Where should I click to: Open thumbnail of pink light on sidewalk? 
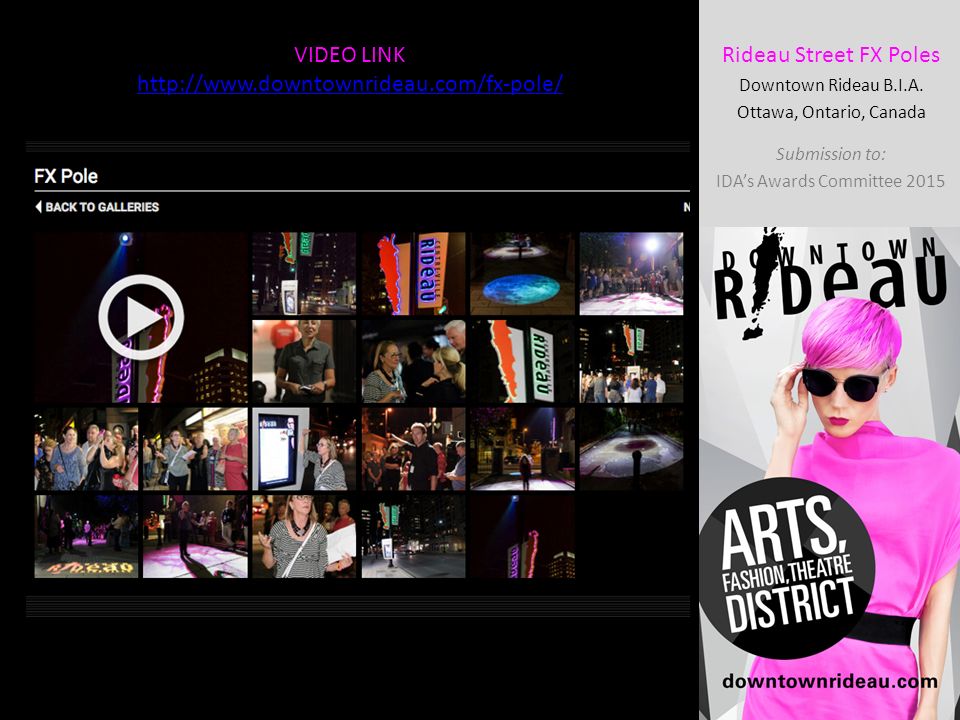click(x=195, y=536)
